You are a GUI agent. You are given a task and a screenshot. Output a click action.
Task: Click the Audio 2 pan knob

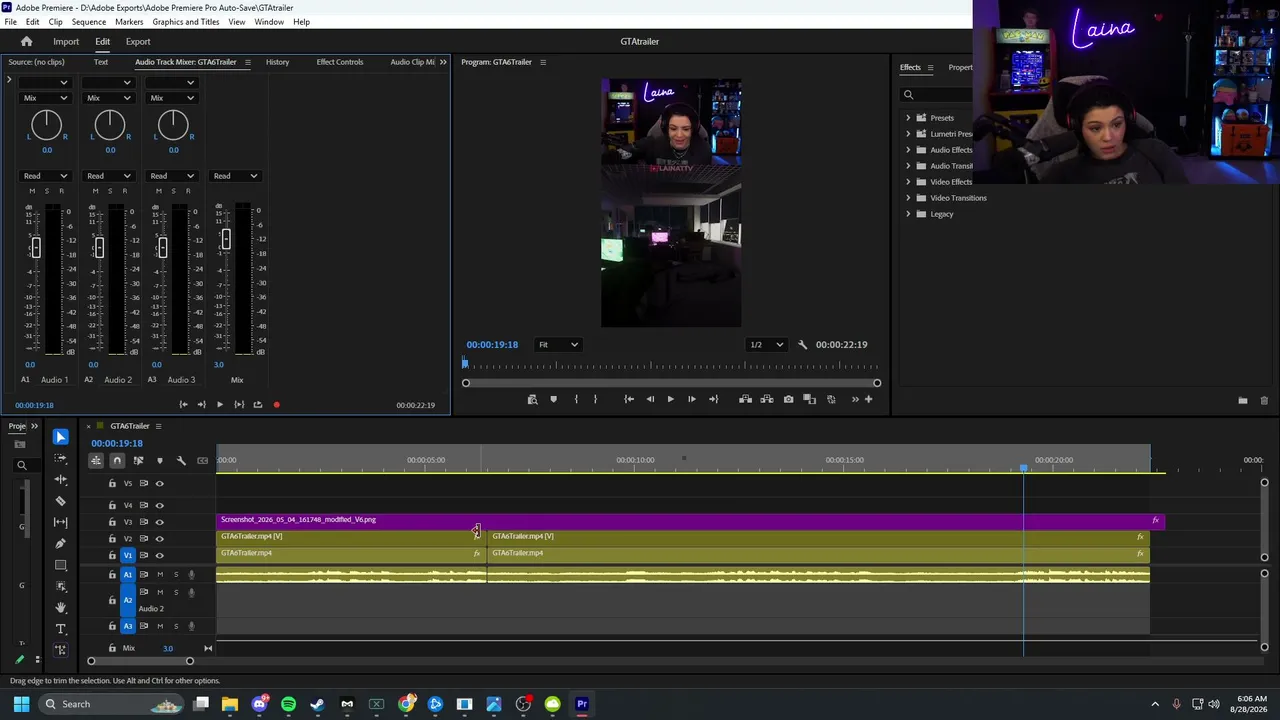[x=110, y=125]
